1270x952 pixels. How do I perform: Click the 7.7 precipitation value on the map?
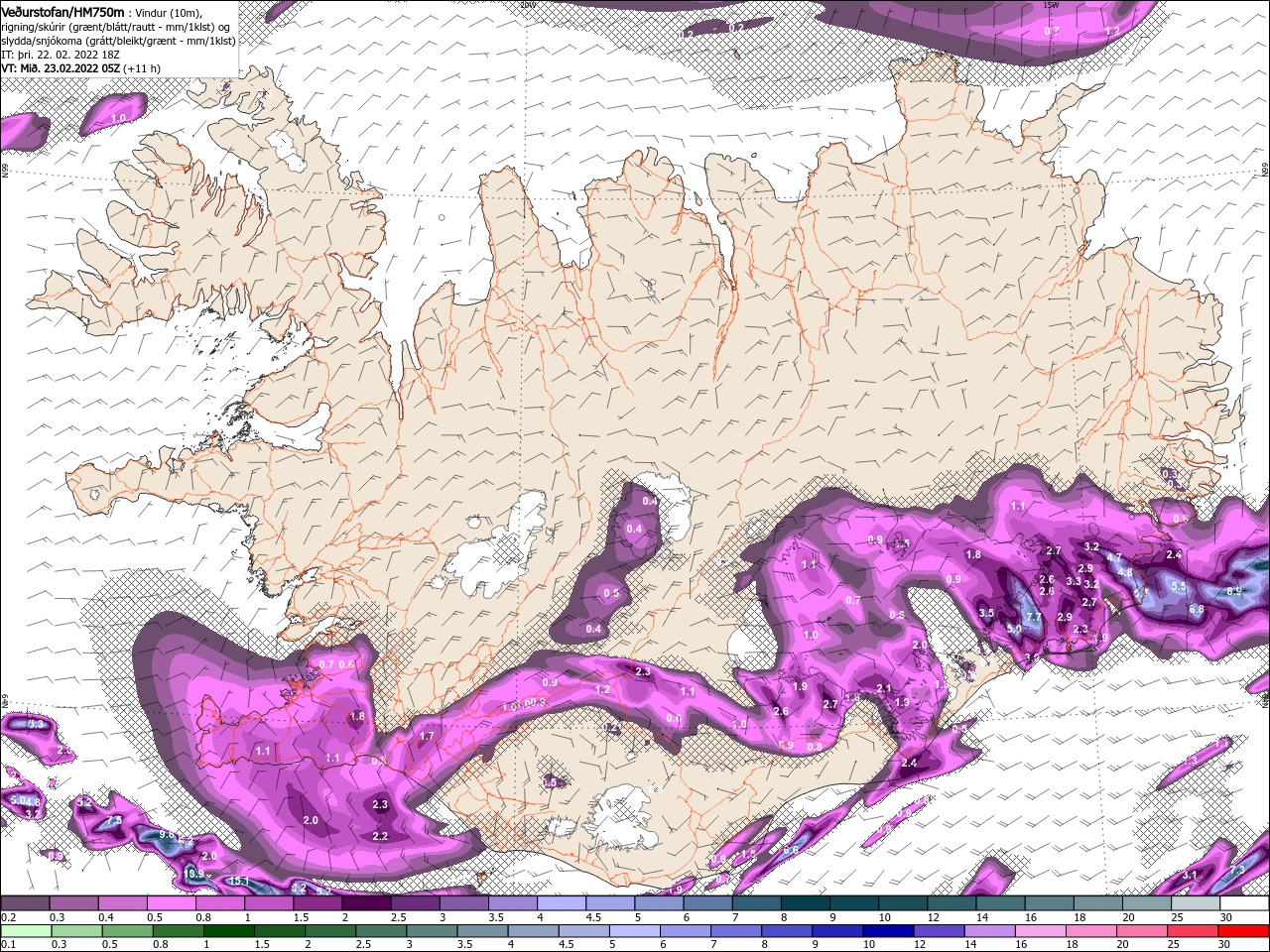[x=1033, y=617]
